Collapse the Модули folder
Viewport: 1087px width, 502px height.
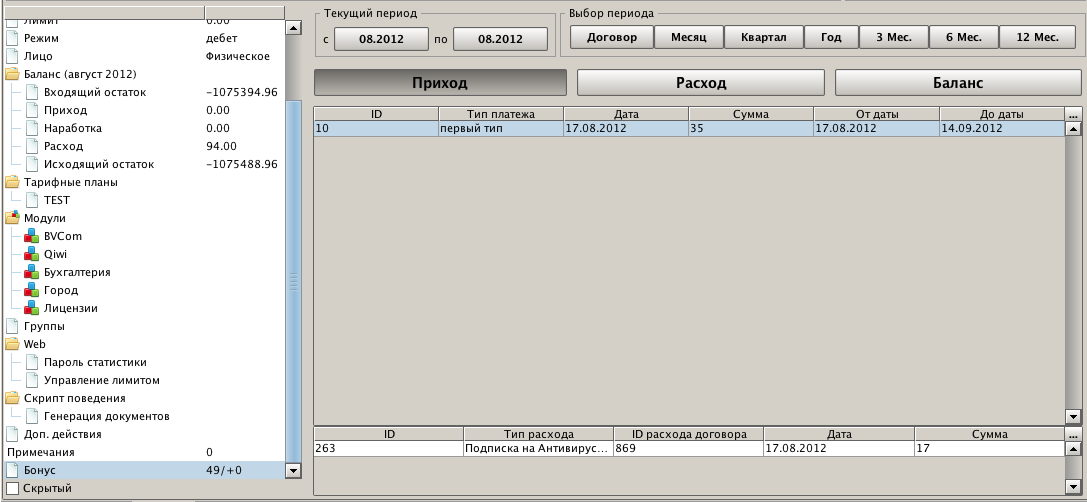13,218
